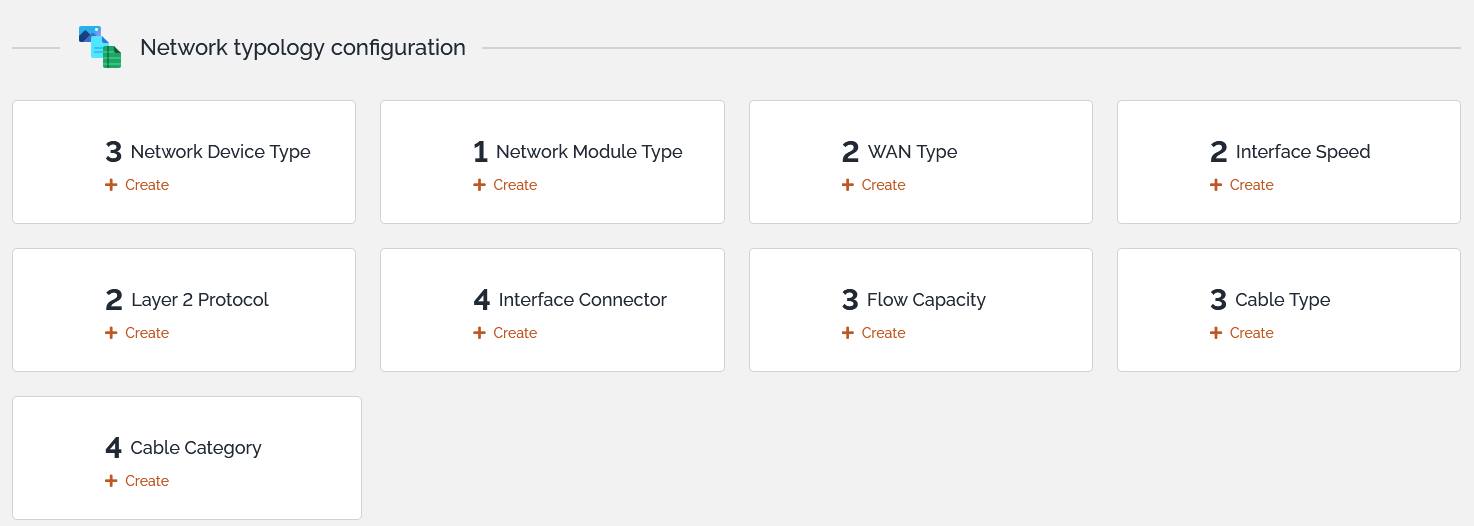Click plus icon under Cable Category
This screenshot has width=1474, height=526.
(111, 481)
